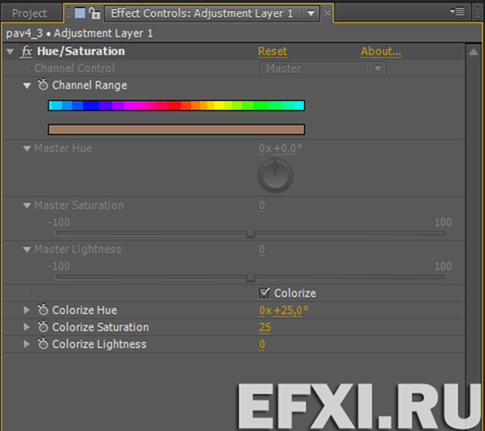The image size is (485, 431).
Task: Click the Master Hue angle dial
Action: pos(275,176)
